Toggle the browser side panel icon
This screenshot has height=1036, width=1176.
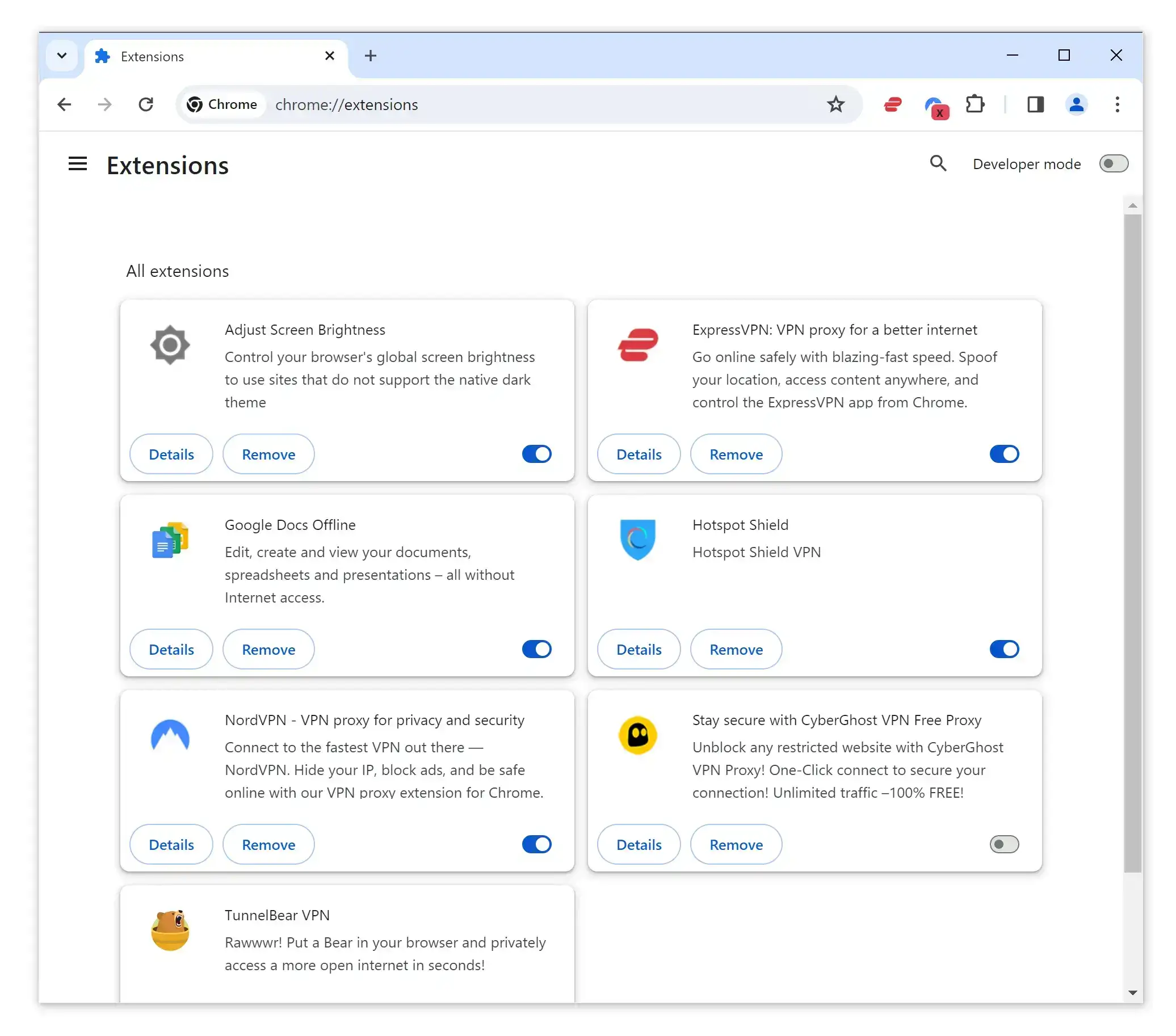pos(1036,104)
